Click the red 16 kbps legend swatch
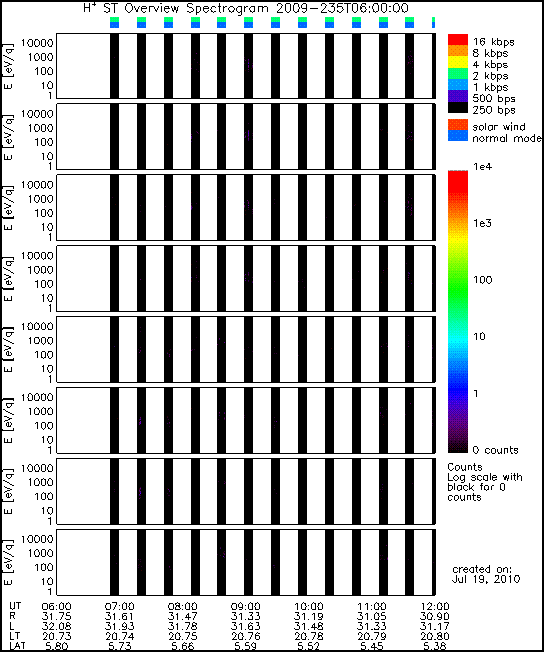Image resolution: width=544 pixels, height=652 pixels. tap(458, 40)
